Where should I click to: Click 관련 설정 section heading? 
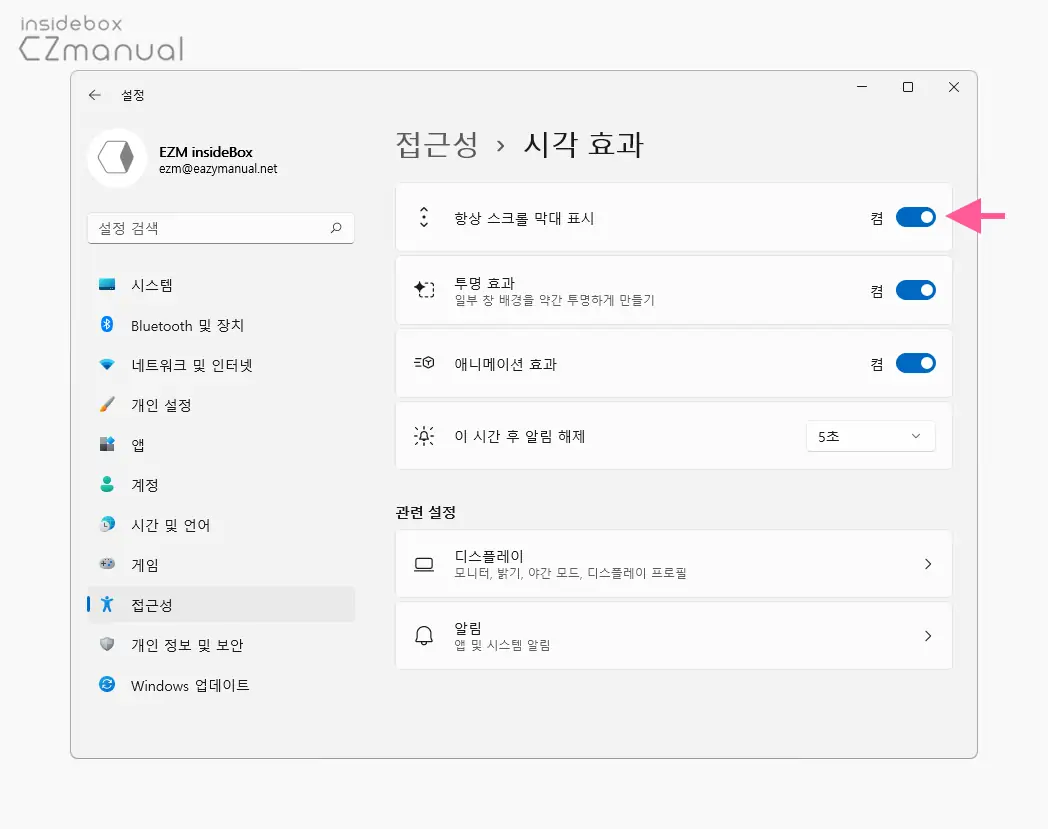426,512
